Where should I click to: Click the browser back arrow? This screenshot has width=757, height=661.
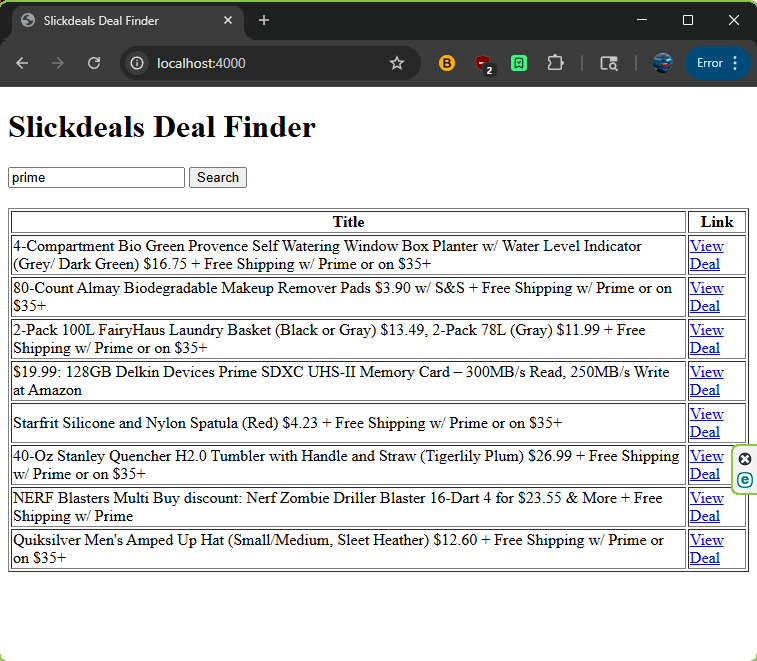[22, 63]
